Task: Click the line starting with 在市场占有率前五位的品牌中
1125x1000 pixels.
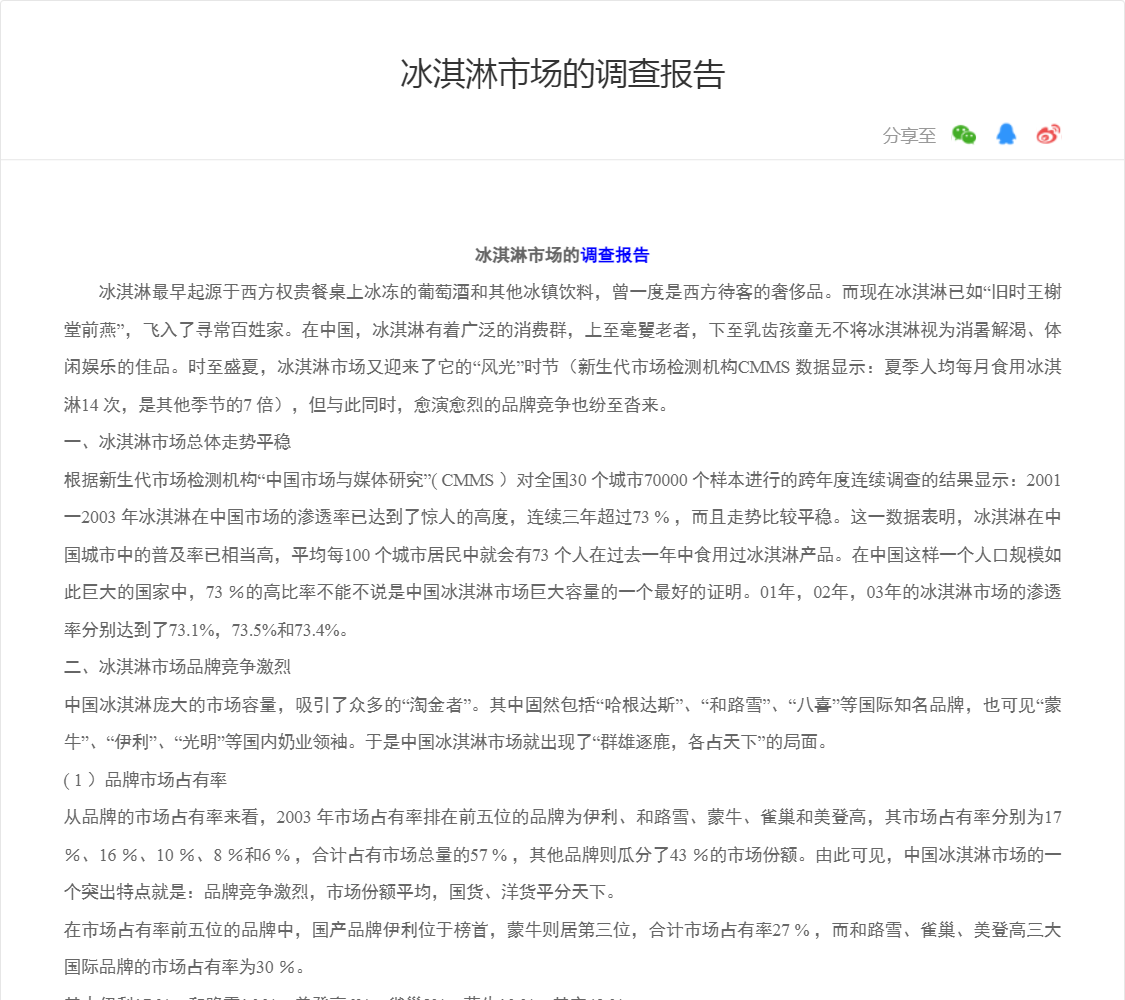Action: 562,930
